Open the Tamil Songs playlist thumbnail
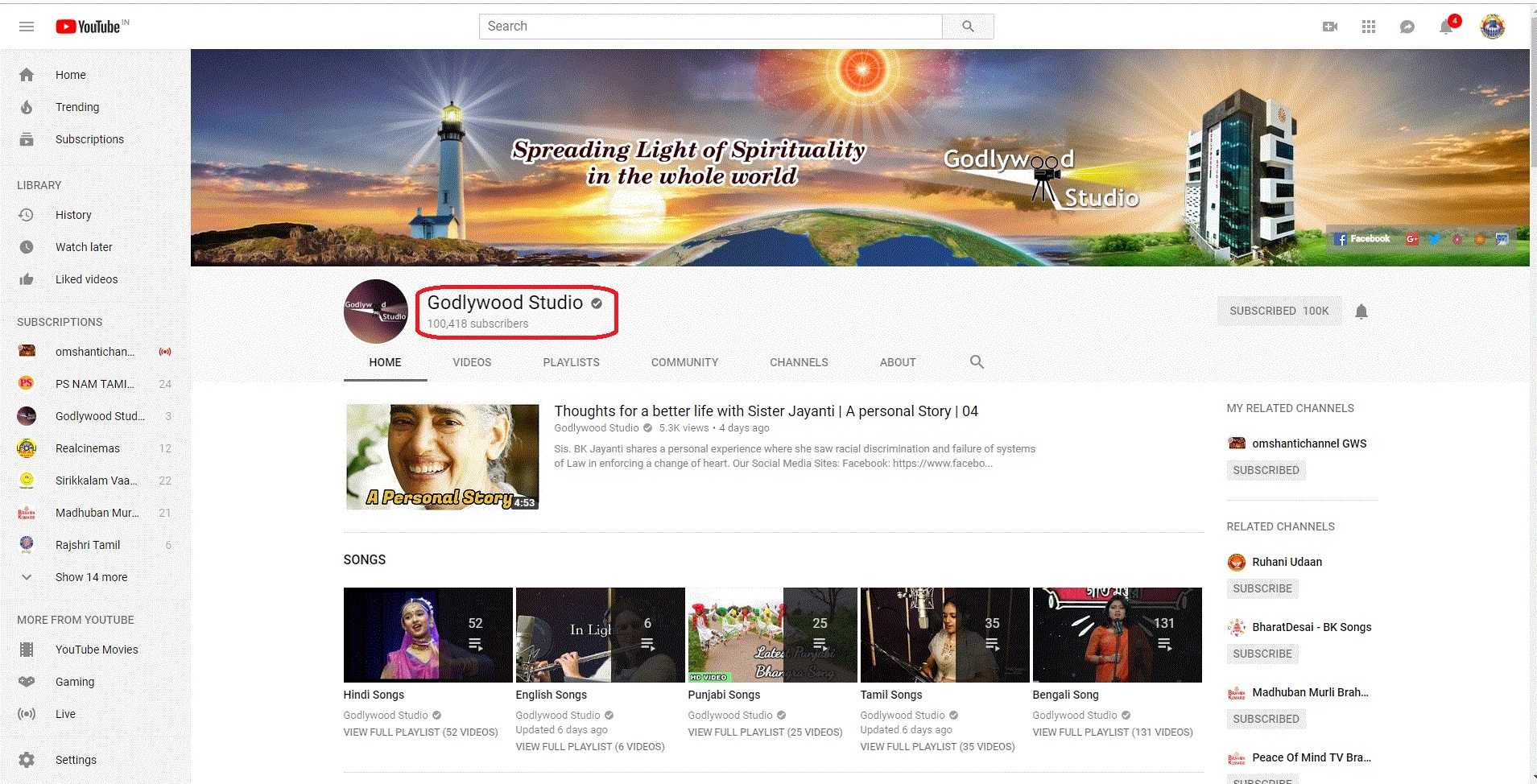1537x784 pixels. point(944,635)
